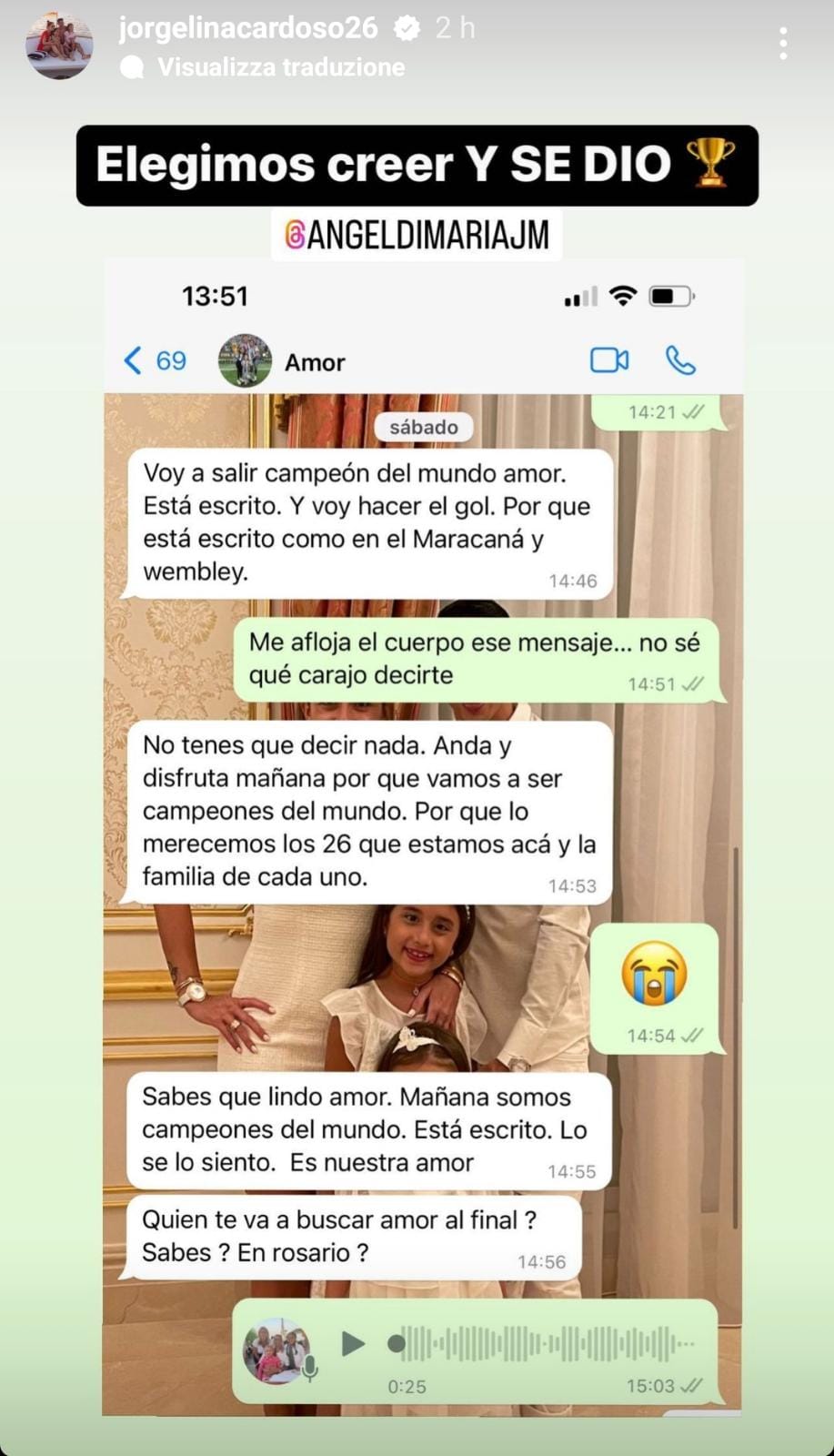Select the 'Voy a salir campeón' message
This screenshot has height=1456, width=834.
[x=368, y=523]
